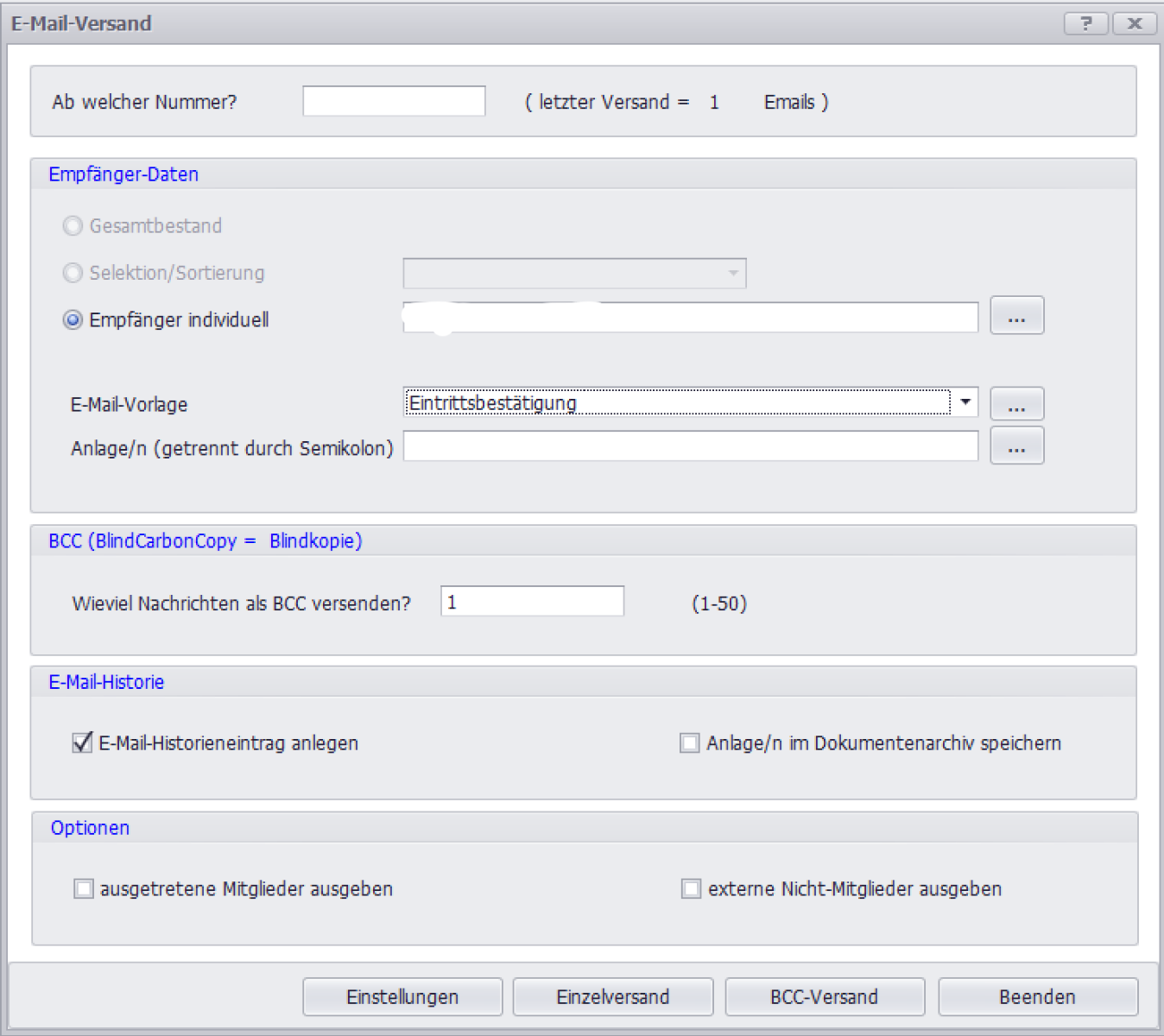1164x1036 pixels.
Task: Click Beenden to exit the dialog
Action: [1037, 997]
